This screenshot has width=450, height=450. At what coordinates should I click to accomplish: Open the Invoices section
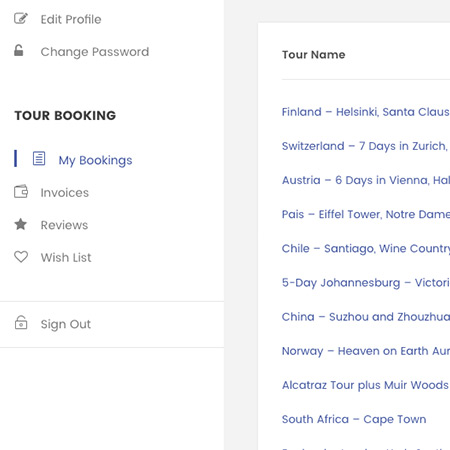pos(65,193)
